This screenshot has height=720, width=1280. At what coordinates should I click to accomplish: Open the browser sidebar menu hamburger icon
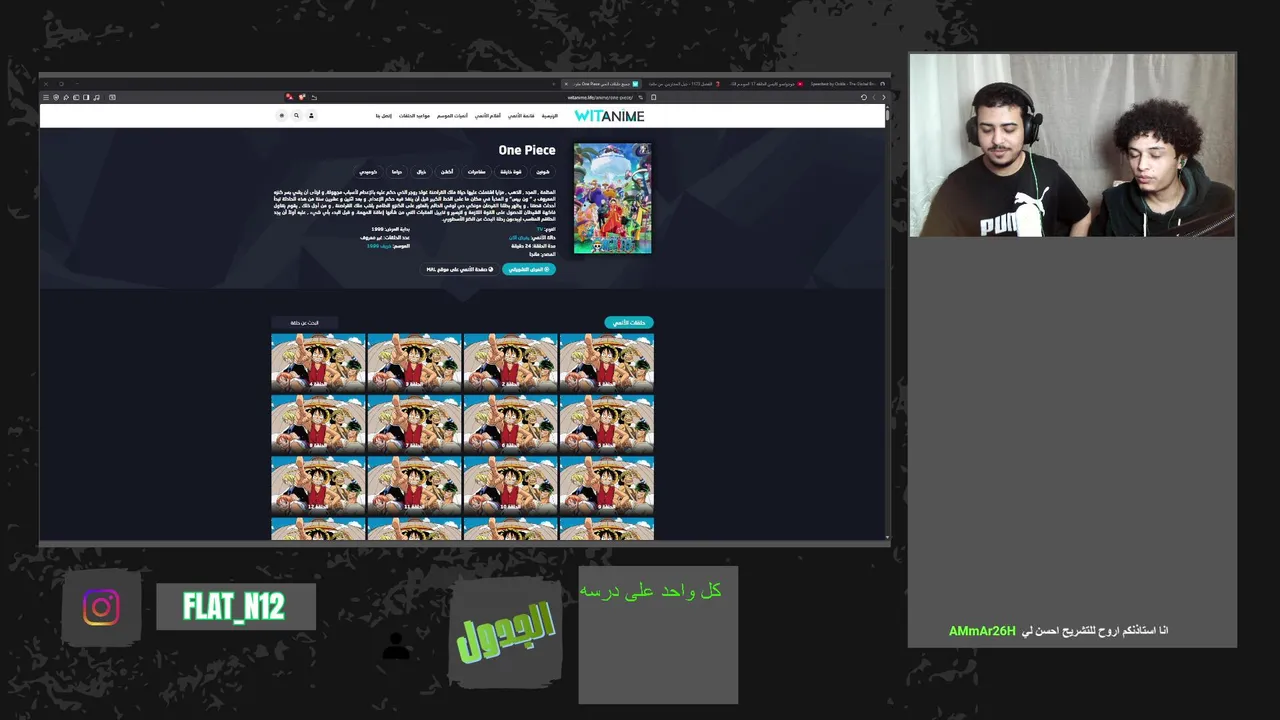tap(46, 97)
